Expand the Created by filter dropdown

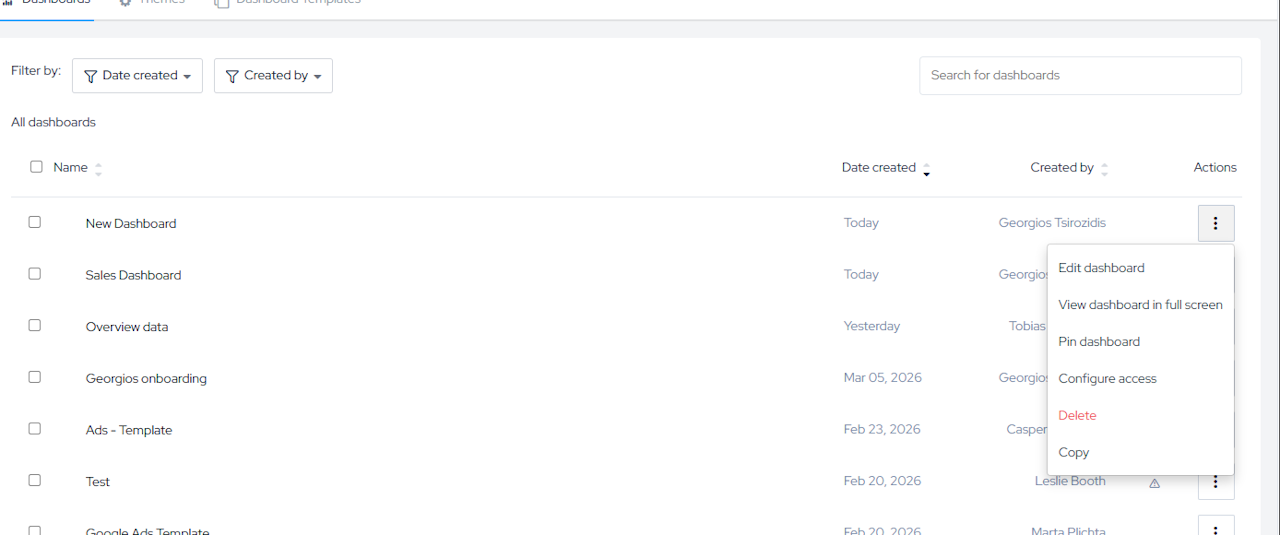pyautogui.click(x=317, y=76)
